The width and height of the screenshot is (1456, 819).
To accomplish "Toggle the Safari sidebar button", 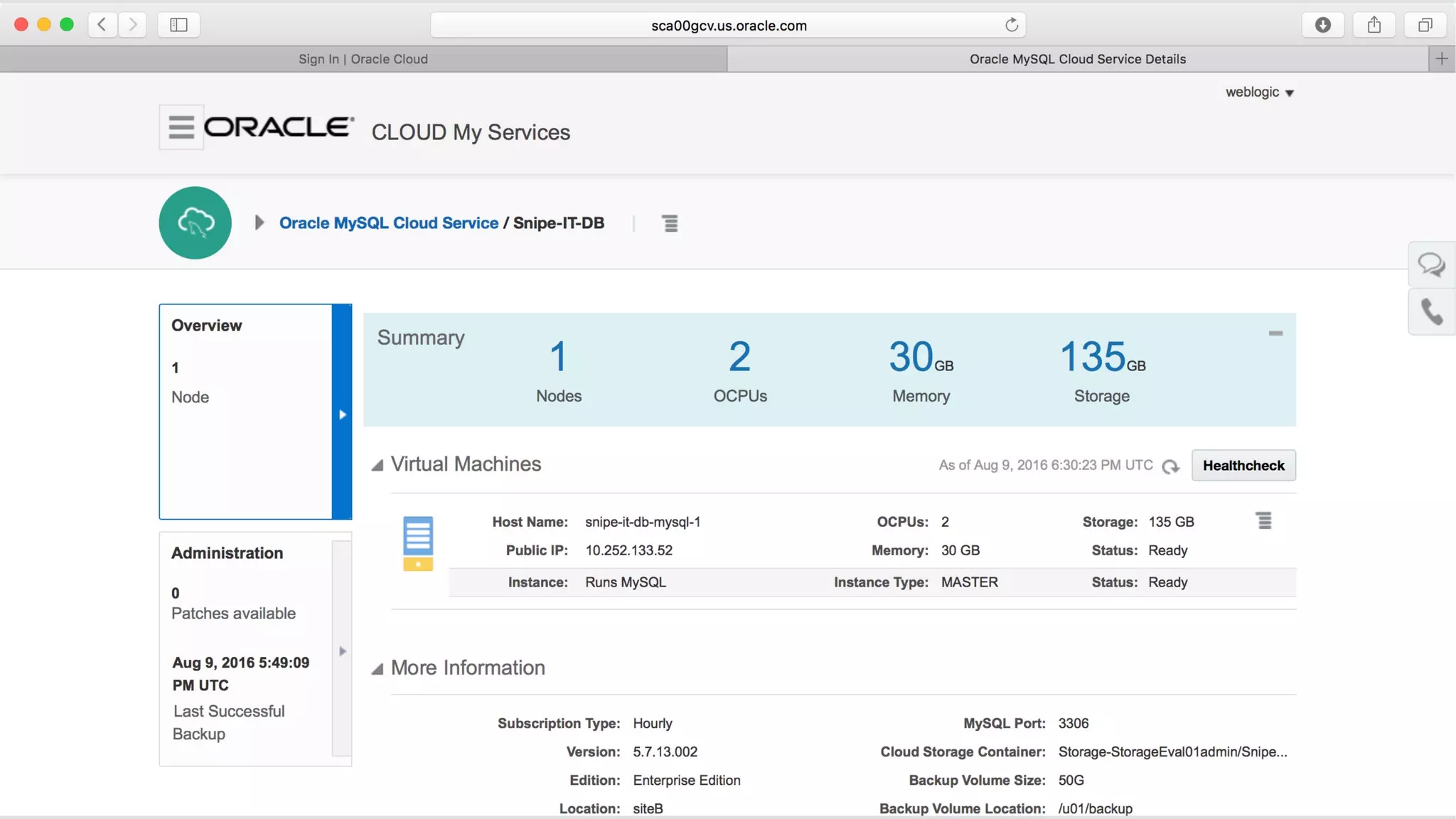I will [x=178, y=25].
